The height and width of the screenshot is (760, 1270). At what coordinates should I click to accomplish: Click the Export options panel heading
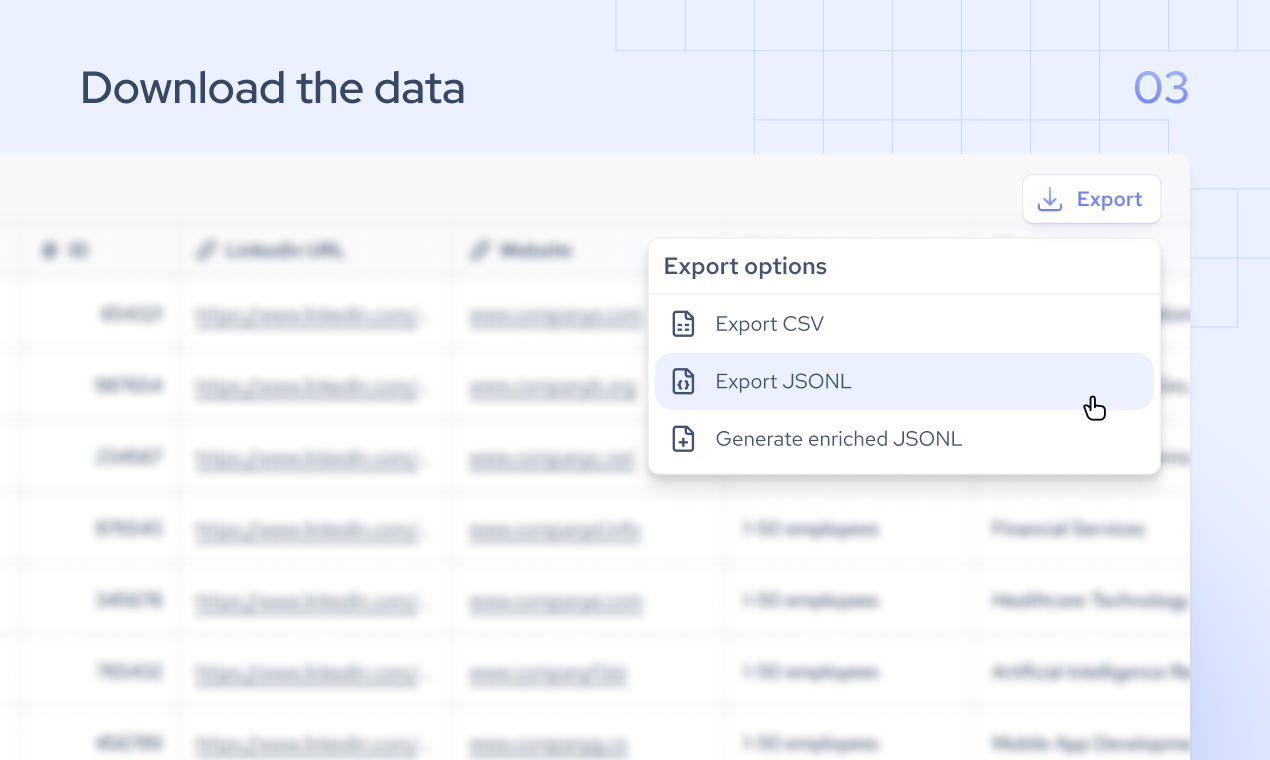coord(744,266)
